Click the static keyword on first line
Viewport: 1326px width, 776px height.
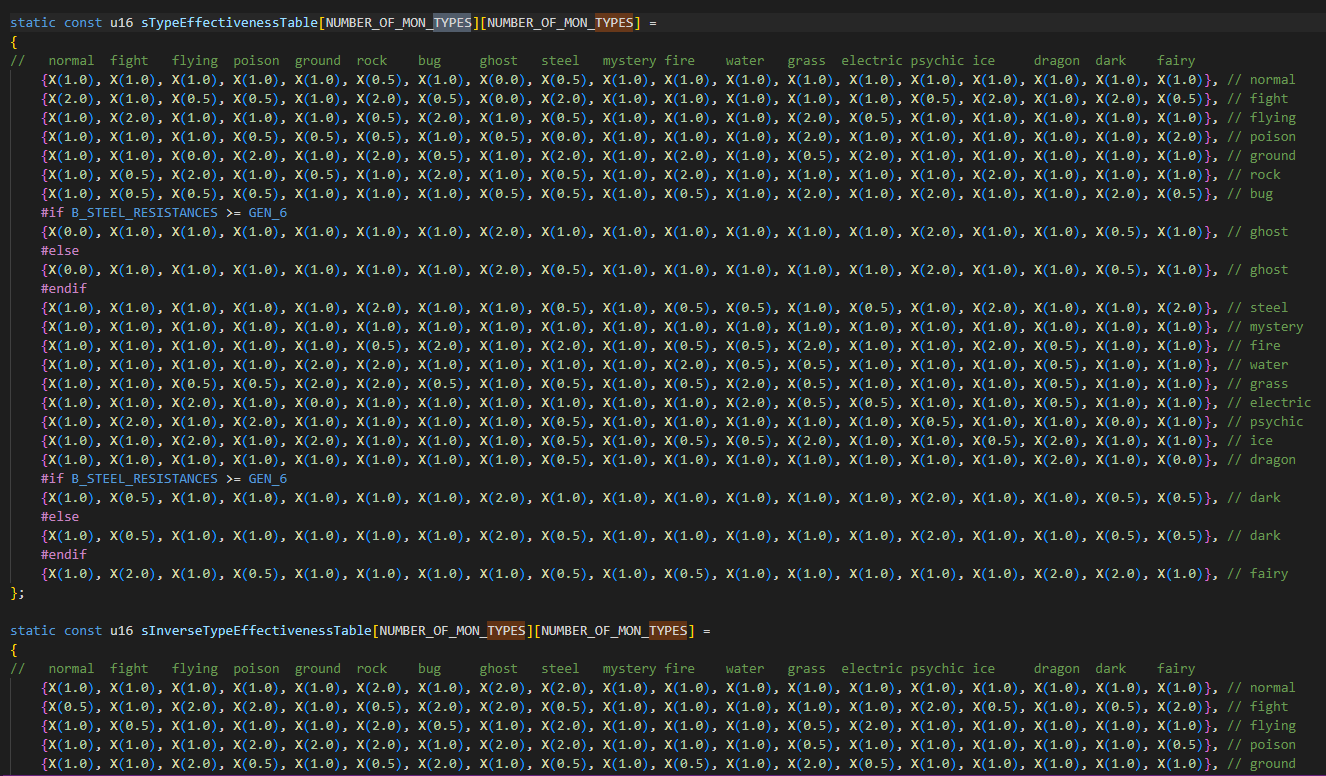click(x=33, y=22)
